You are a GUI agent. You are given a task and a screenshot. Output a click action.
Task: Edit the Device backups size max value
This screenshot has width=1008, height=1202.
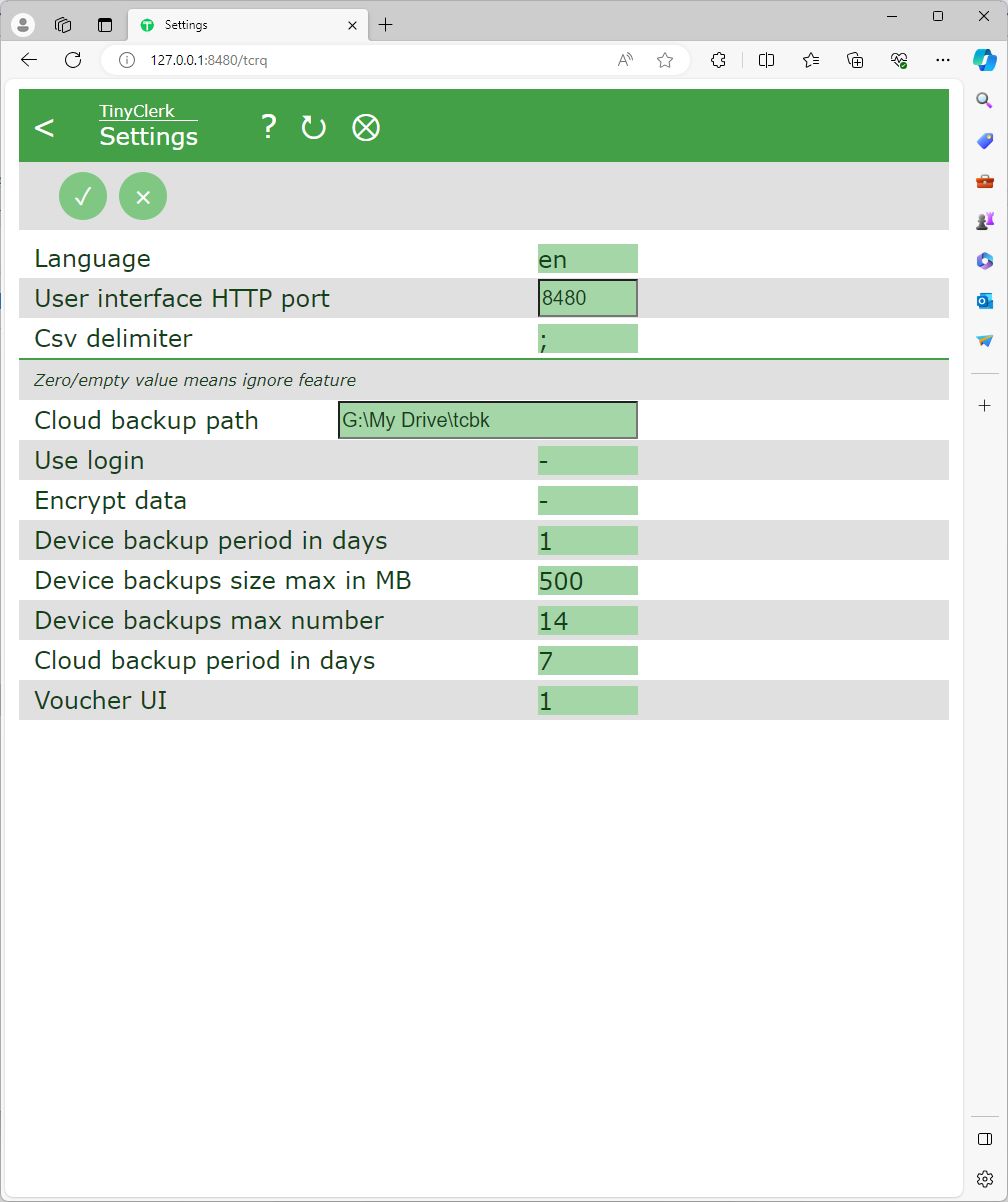587,581
